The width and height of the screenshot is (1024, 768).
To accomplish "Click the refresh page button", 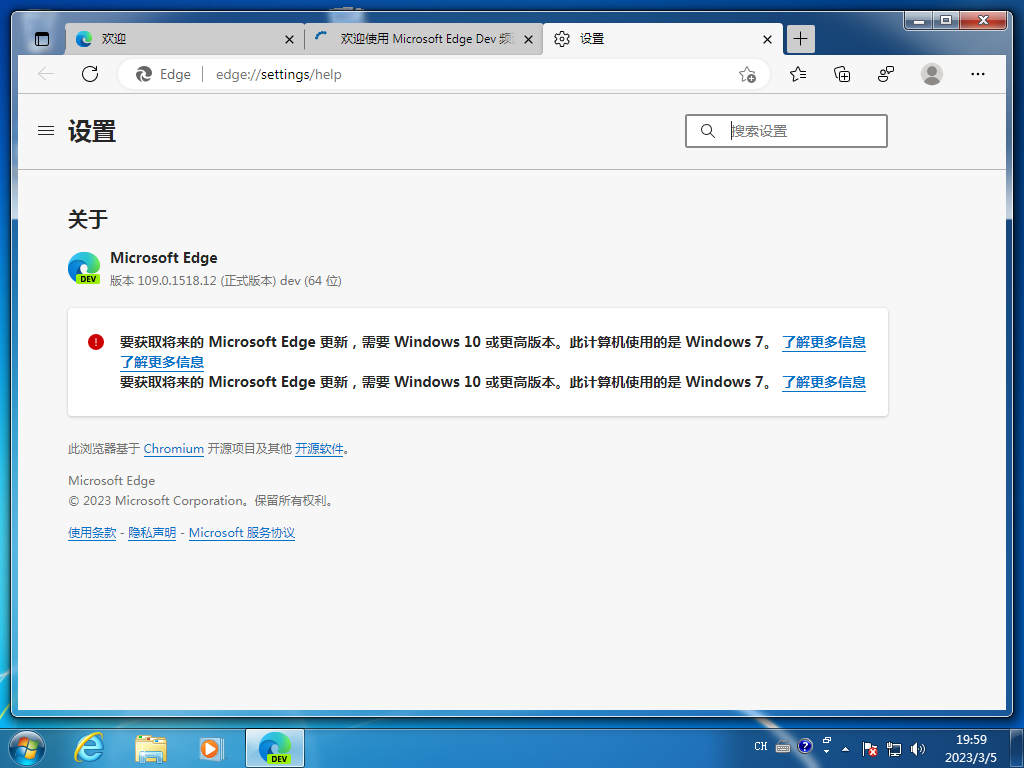I will tap(90, 74).
